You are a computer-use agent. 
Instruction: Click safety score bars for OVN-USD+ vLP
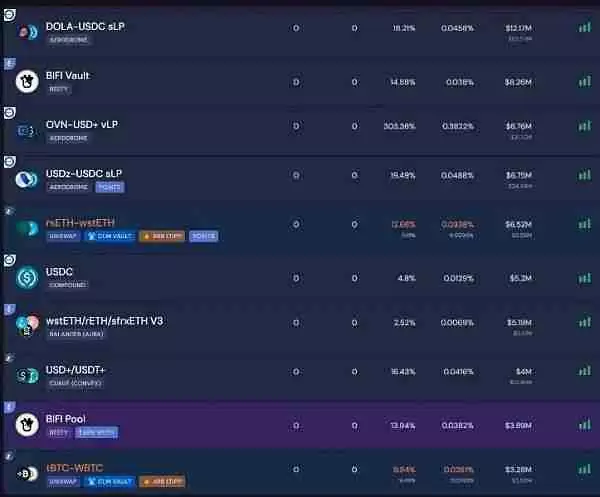(584, 126)
